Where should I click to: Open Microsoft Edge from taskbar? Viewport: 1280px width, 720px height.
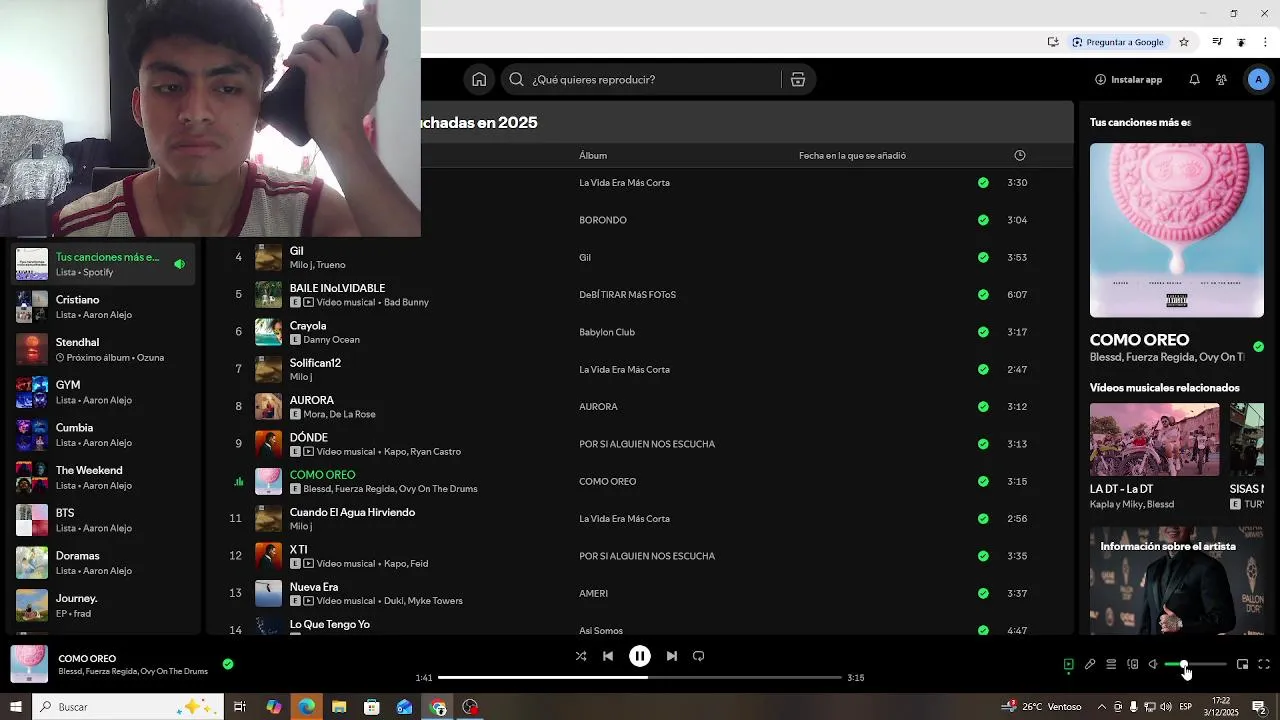(x=306, y=707)
